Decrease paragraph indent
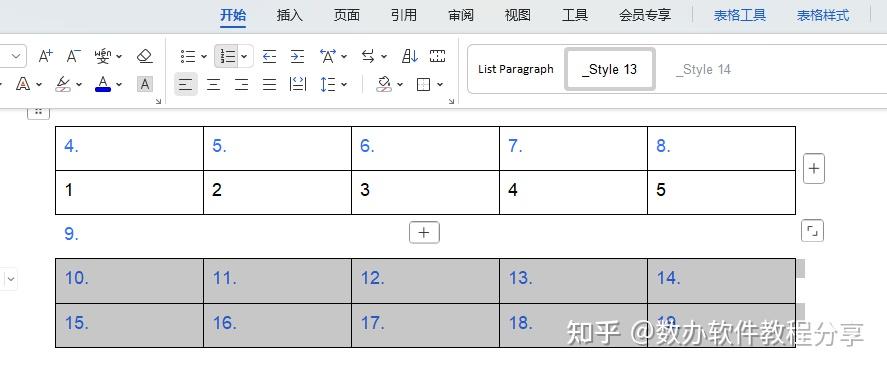Image resolution: width=887 pixels, height=371 pixels. (x=269, y=56)
